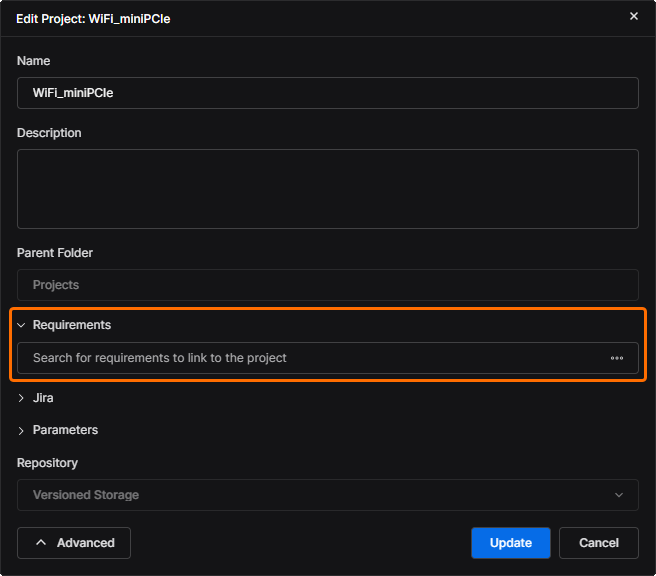Click the three-dots icon in requirements search
656x576 pixels.
[x=617, y=358]
